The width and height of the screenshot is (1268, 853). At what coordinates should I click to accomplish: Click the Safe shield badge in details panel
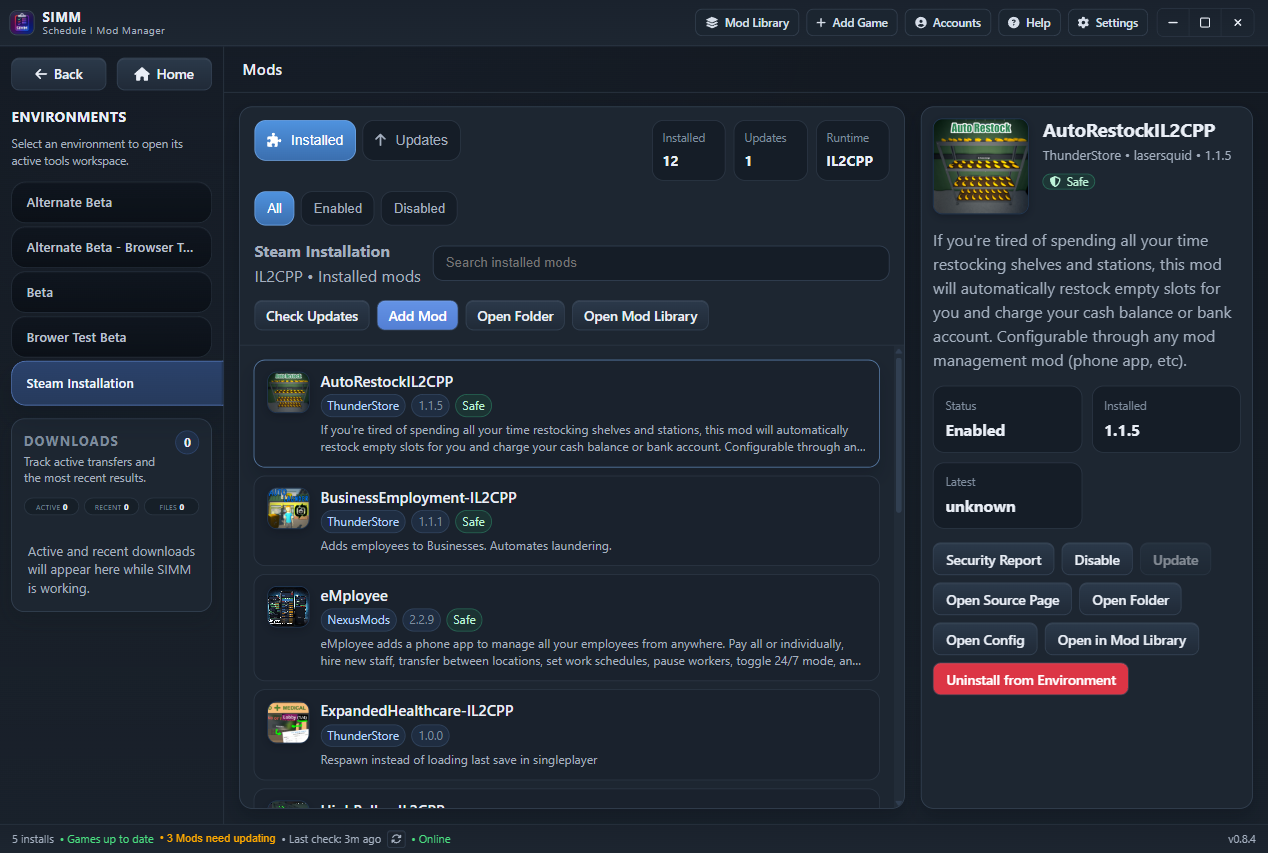click(x=1069, y=182)
